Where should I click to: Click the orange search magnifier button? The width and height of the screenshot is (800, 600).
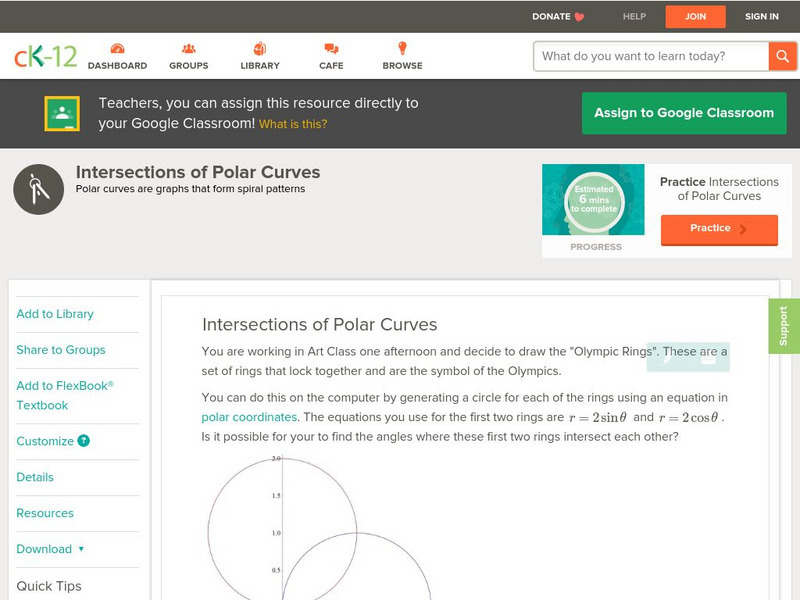(x=782, y=56)
